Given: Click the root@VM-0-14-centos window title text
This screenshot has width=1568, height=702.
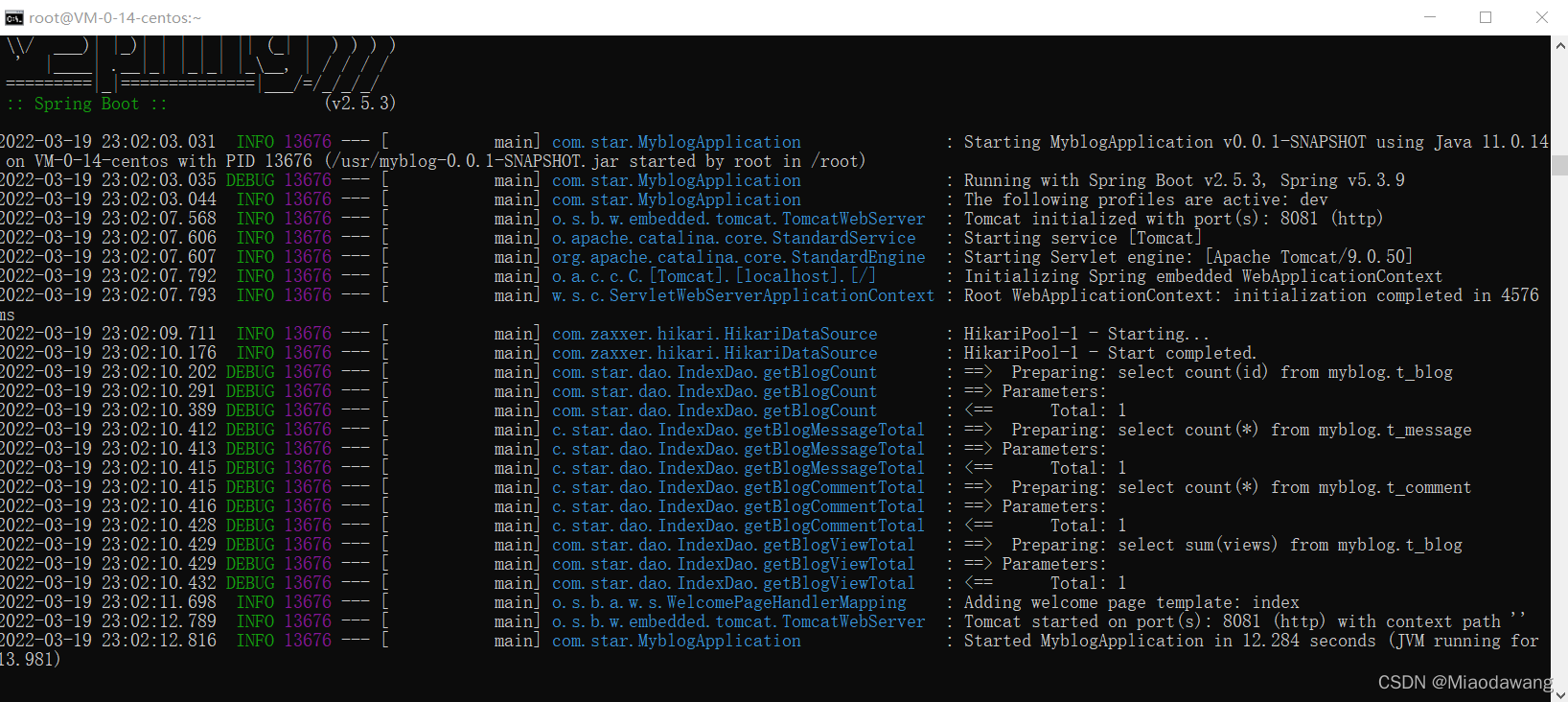Looking at the screenshot, I should click(x=115, y=17).
